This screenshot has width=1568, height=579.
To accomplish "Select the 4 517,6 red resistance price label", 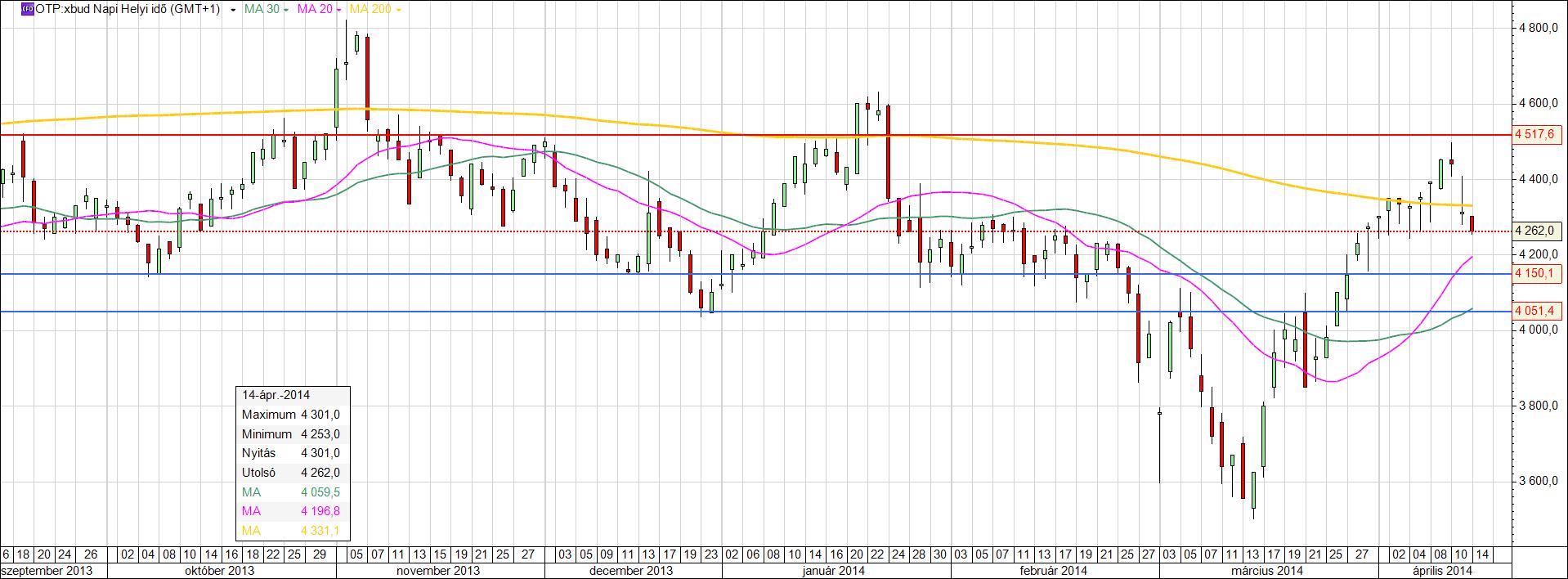I will (x=1537, y=135).
